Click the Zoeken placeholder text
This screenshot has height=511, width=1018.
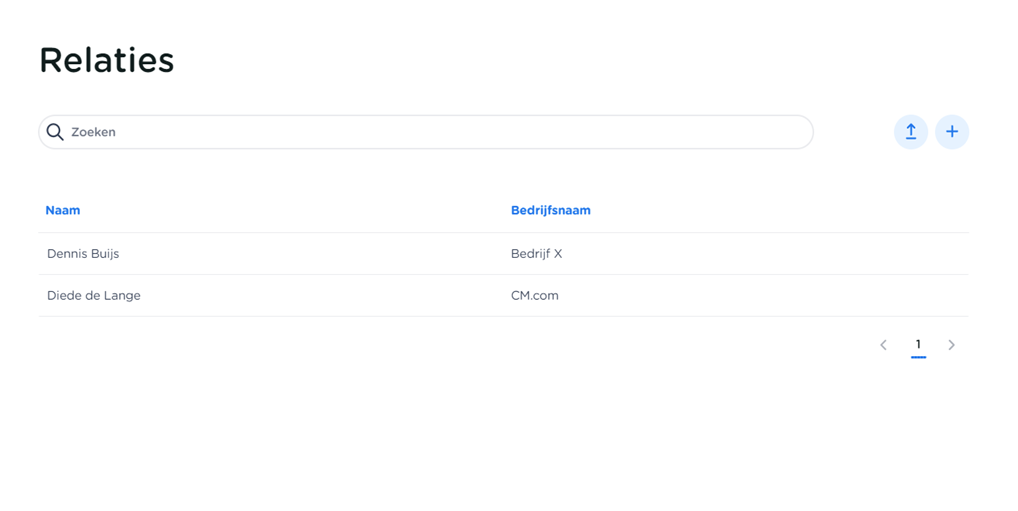click(x=93, y=132)
